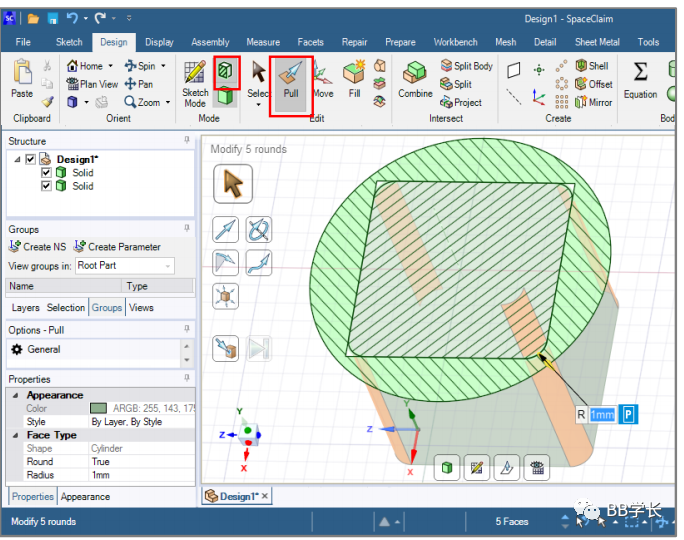Viewport: 684px width, 540px height.
Task: Open undo history dropdown arrow
Action: [x=86, y=18]
